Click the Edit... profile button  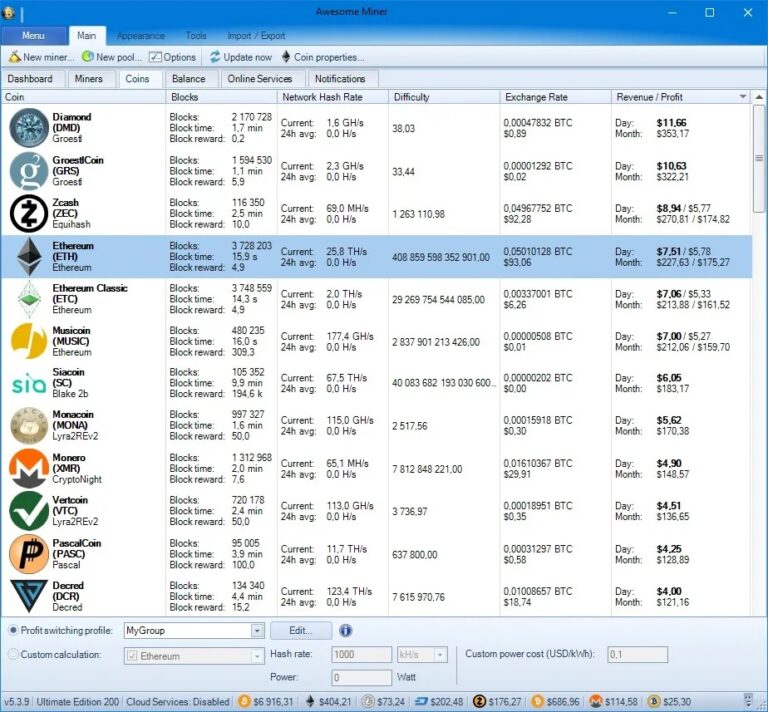tap(301, 631)
